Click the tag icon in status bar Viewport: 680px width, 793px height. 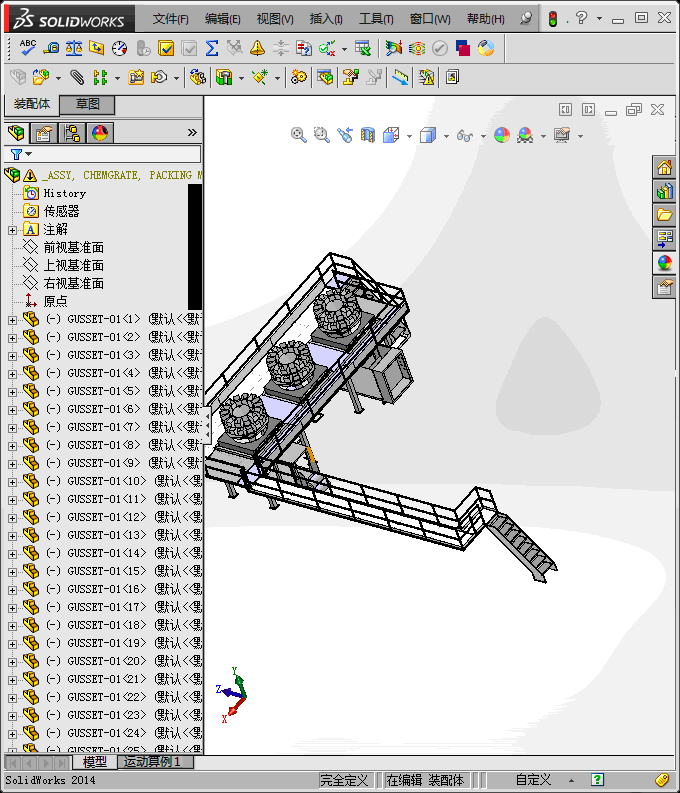point(662,780)
